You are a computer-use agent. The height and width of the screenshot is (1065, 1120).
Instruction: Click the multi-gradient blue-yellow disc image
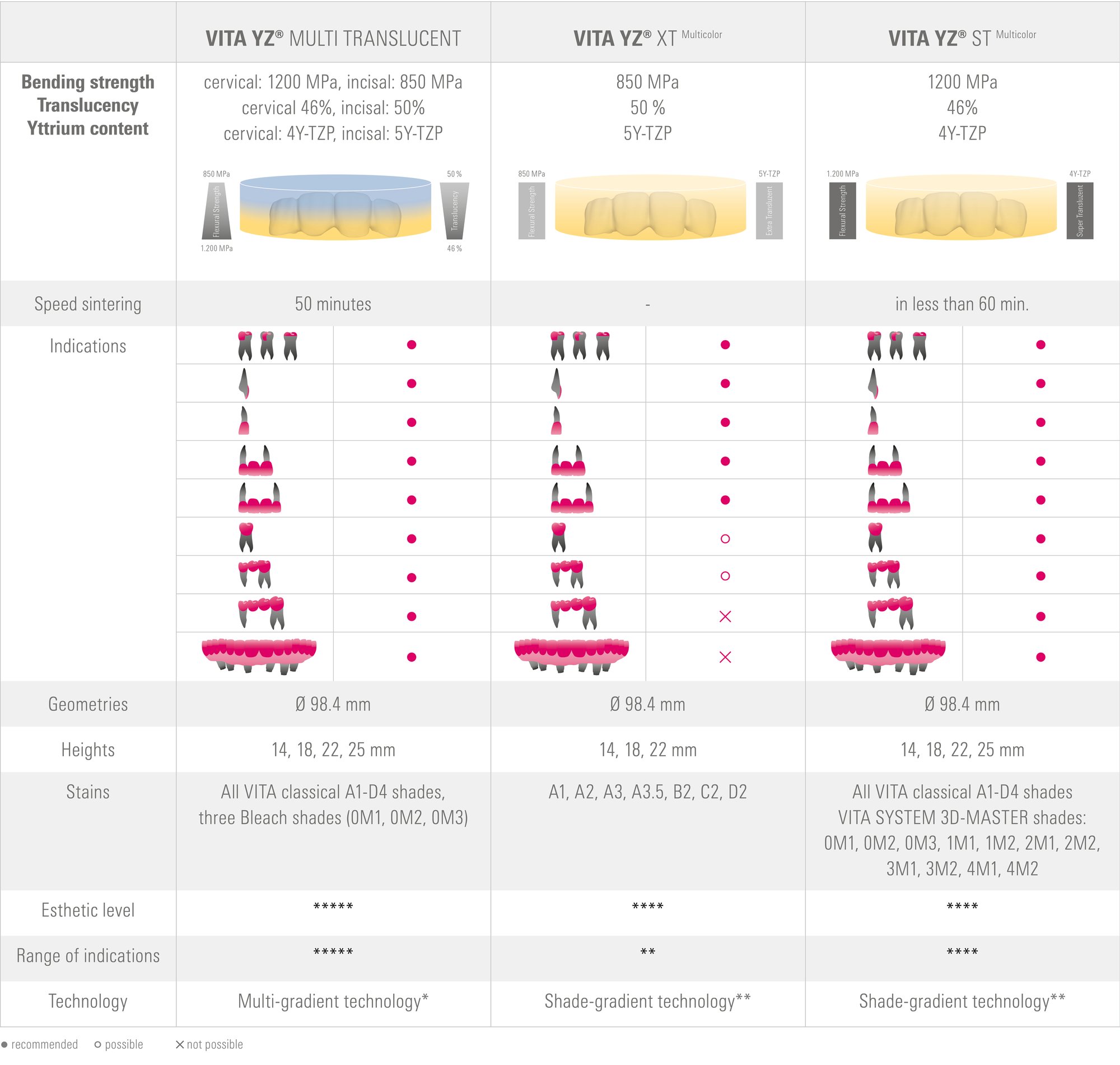click(335, 207)
